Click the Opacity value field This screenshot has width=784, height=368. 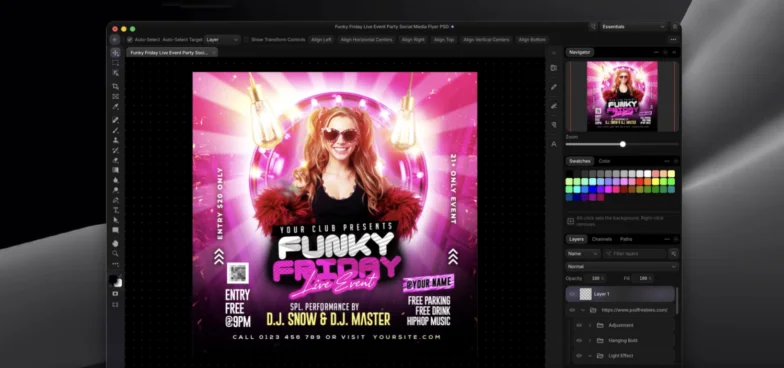596,278
